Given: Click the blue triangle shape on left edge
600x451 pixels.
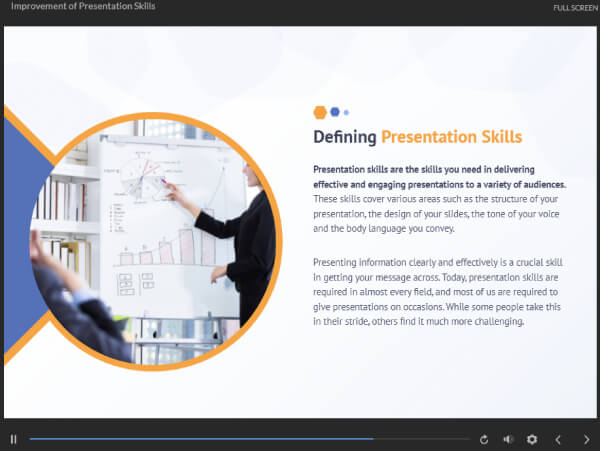Looking at the screenshot, I should [18, 240].
